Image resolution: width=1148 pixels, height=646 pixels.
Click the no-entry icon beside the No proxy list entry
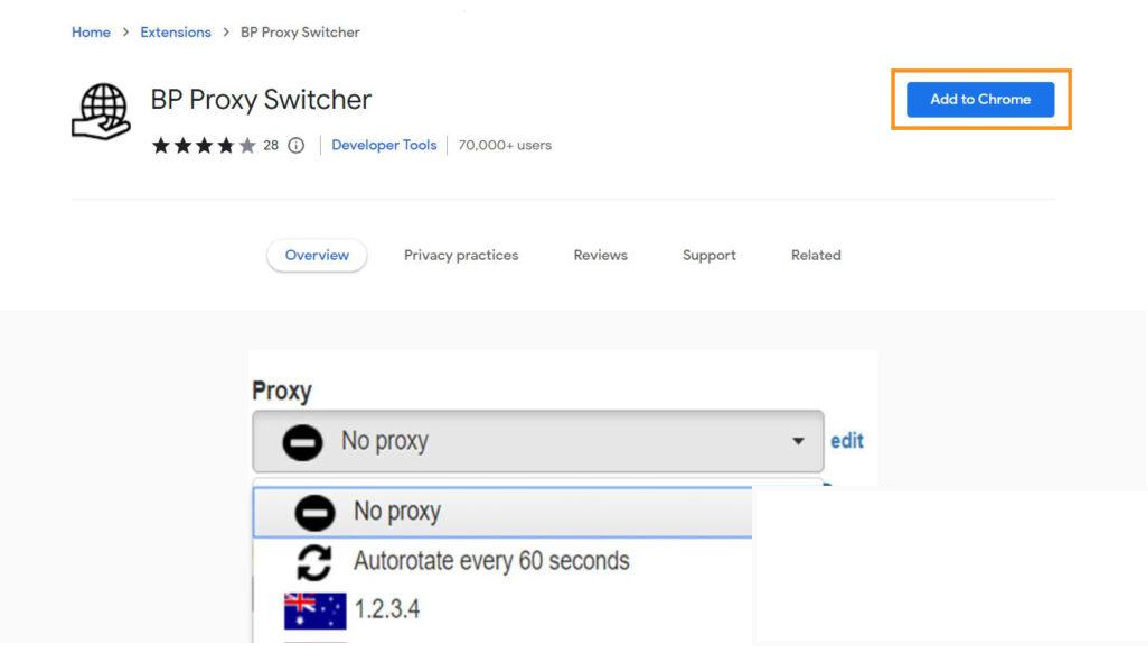(315, 512)
